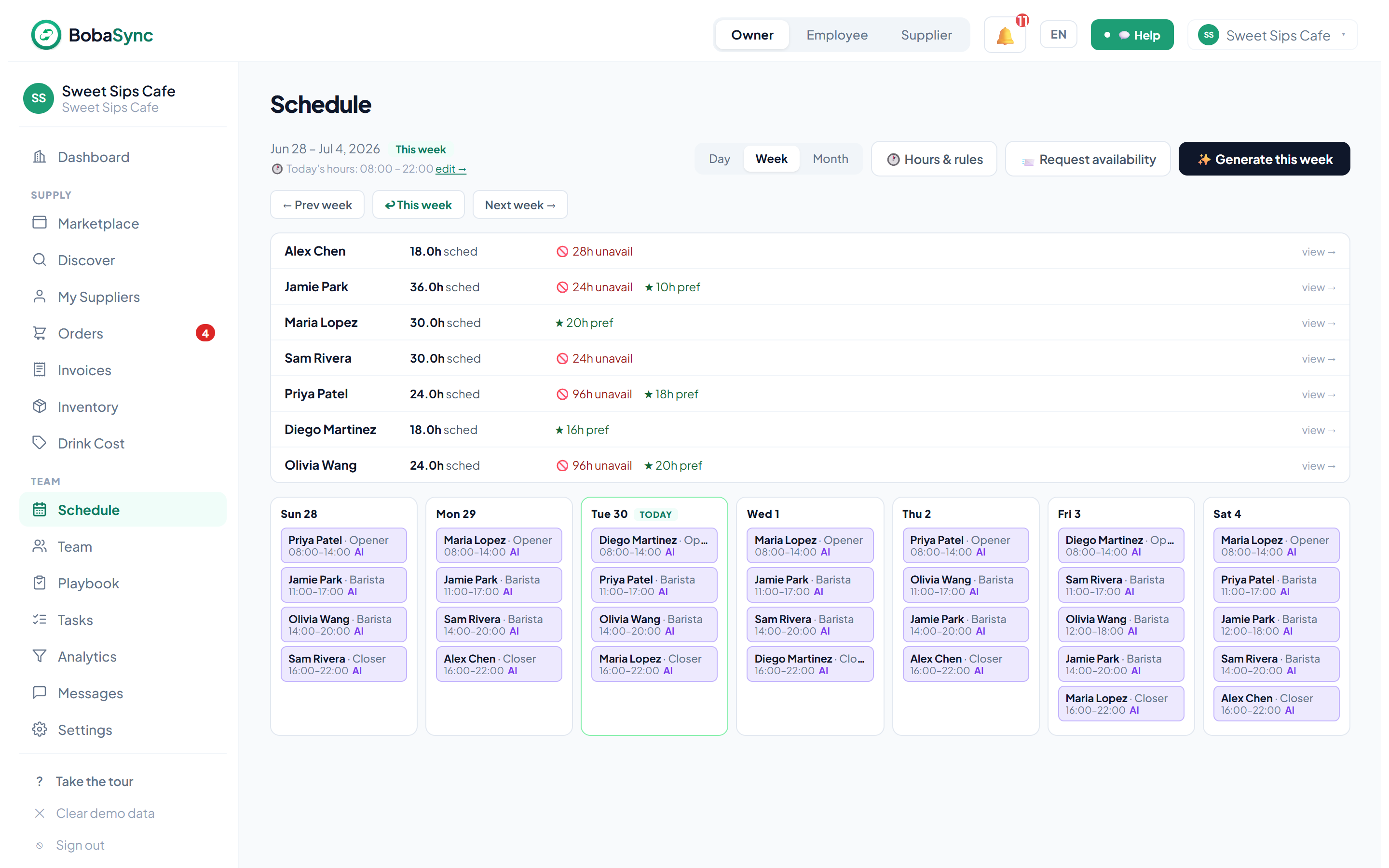Click the red Orders badge showing 4
The height and width of the screenshot is (868, 1389).
click(x=205, y=333)
